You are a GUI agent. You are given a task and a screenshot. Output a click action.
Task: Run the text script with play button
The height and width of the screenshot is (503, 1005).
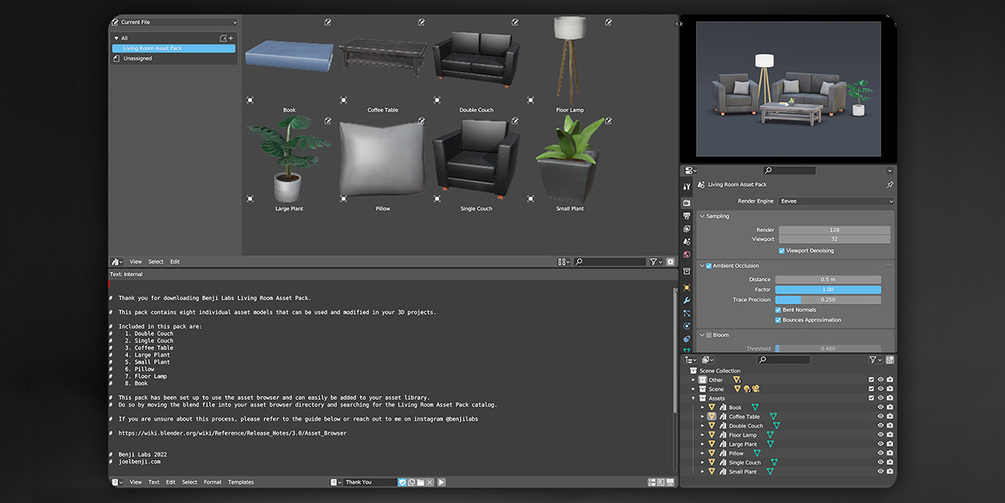441,482
